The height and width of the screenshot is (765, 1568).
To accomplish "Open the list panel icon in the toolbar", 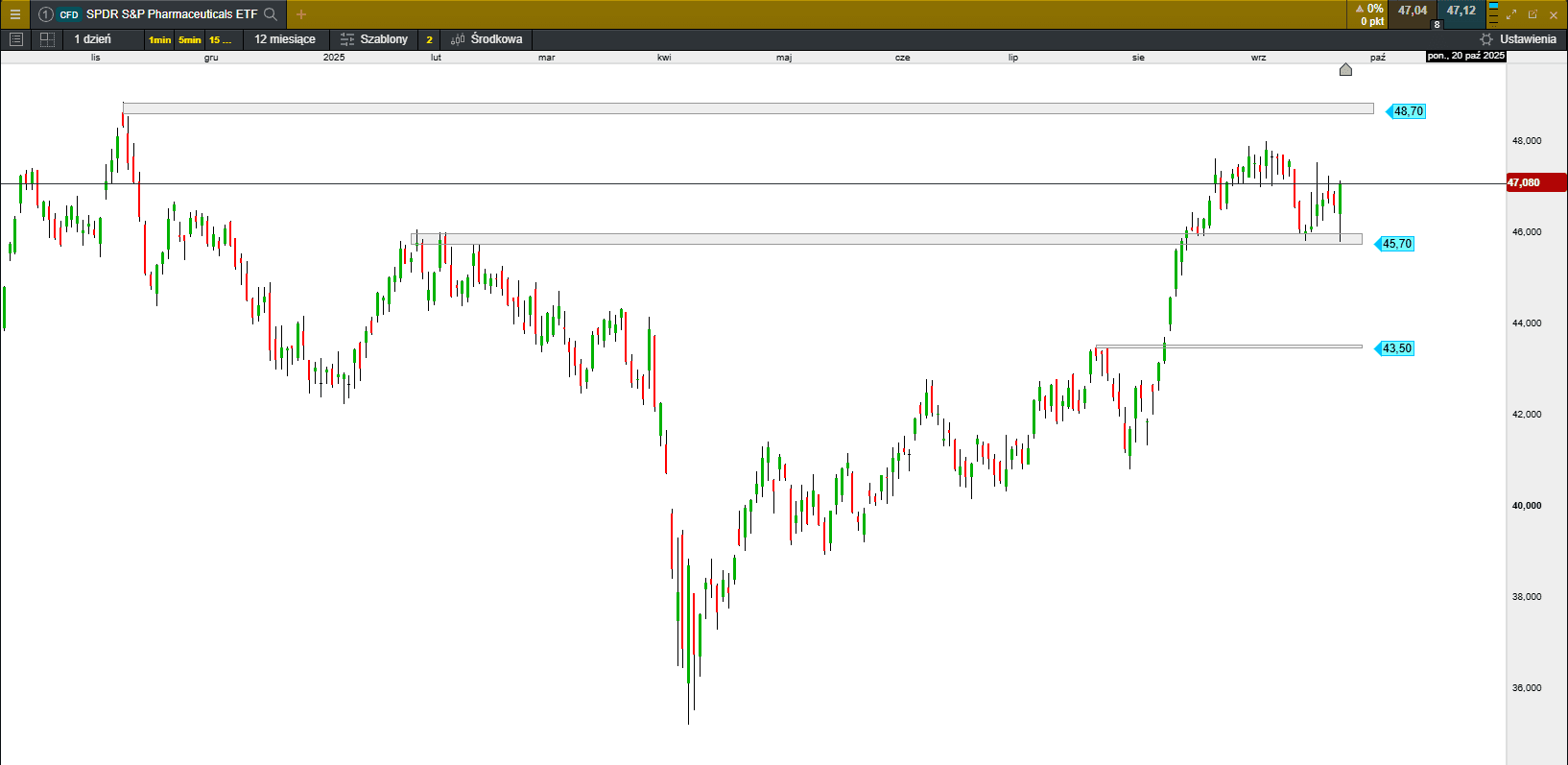I will [x=15, y=39].
